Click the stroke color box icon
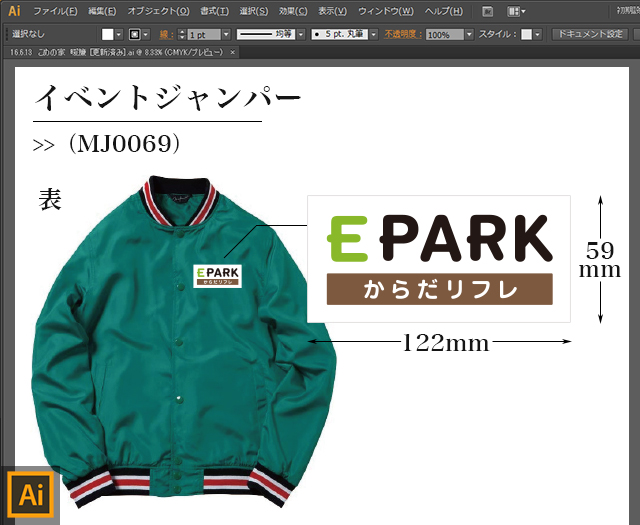The height and width of the screenshot is (525, 640). tap(133, 34)
